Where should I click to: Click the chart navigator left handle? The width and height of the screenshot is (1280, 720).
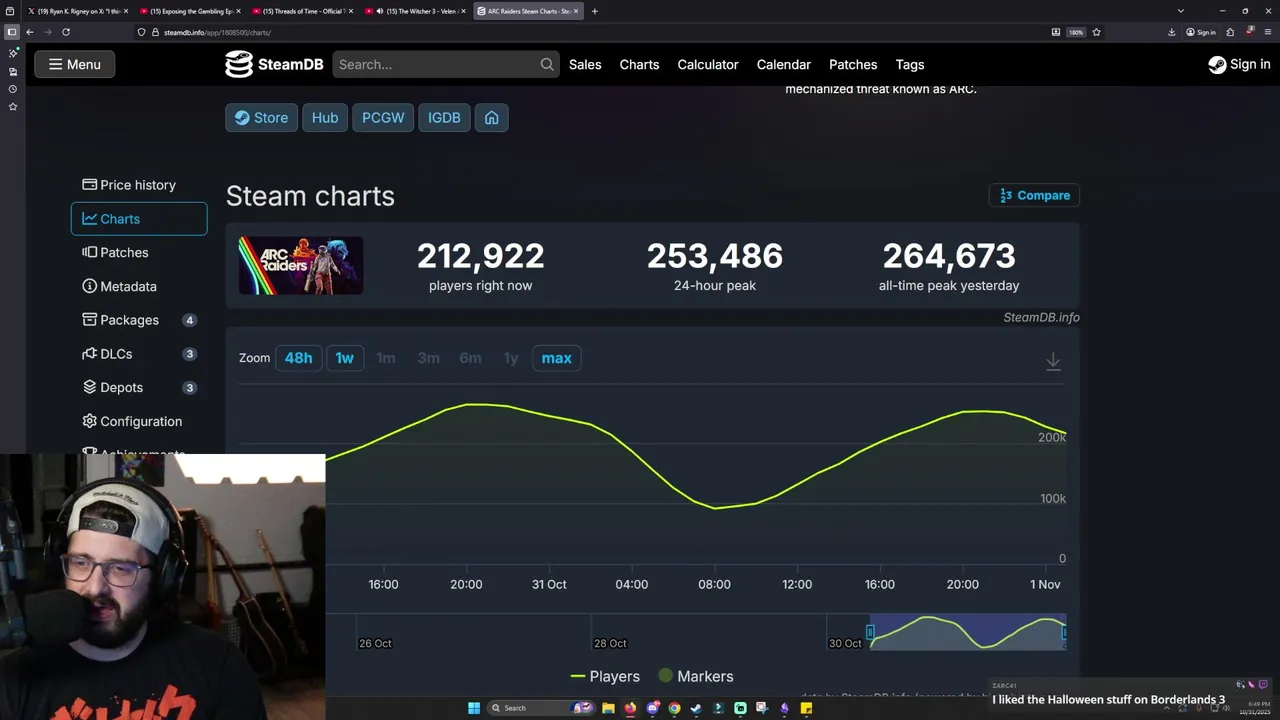click(x=870, y=632)
